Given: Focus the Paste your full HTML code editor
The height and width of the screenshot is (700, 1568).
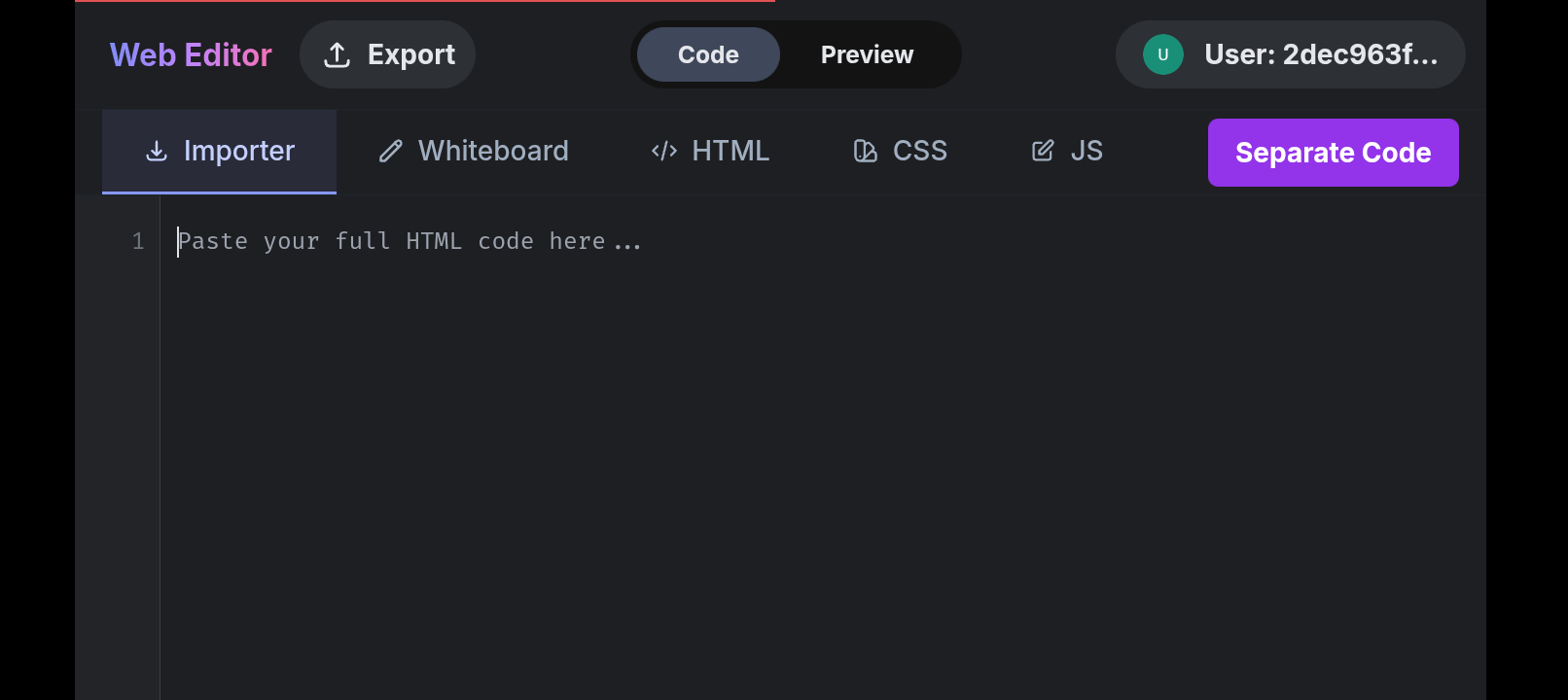Looking at the screenshot, I should coord(823,447).
